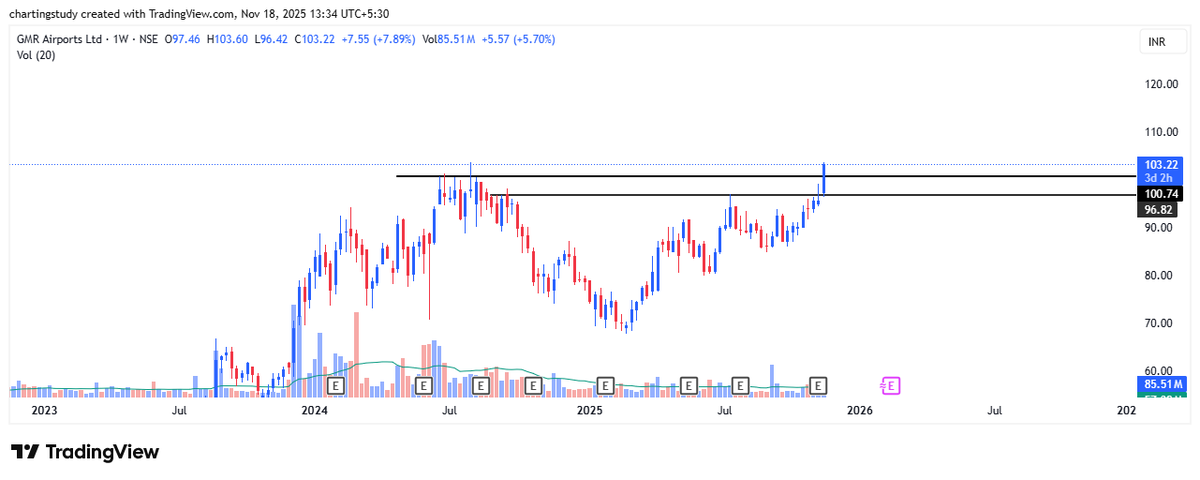This screenshot has height=480, width=1200.
Task: Click the purple upcoming earnings marker
Action: pyautogui.click(x=889, y=384)
